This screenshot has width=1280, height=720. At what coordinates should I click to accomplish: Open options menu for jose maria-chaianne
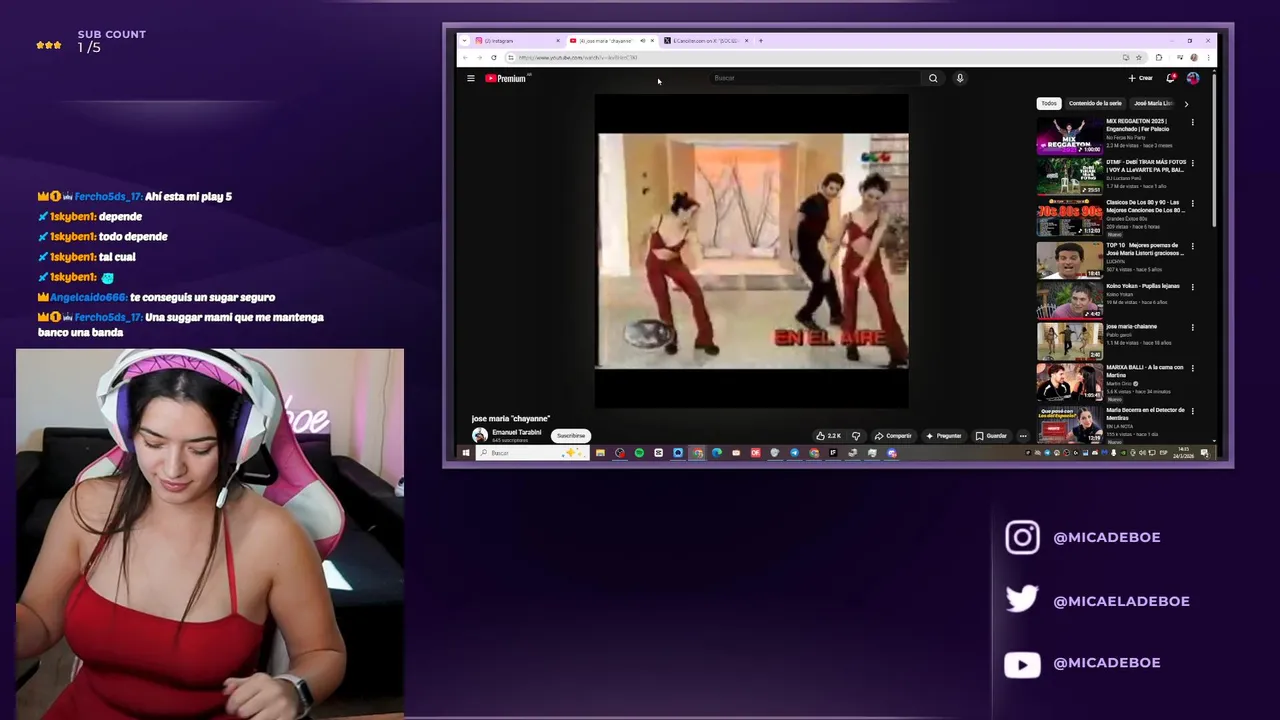tap(1192, 327)
